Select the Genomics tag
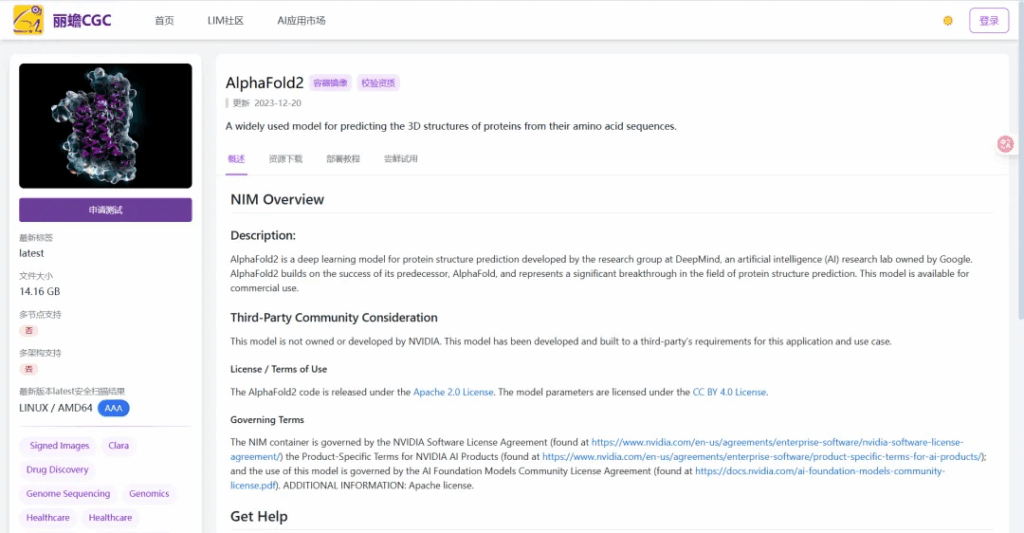 click(149, 494)
